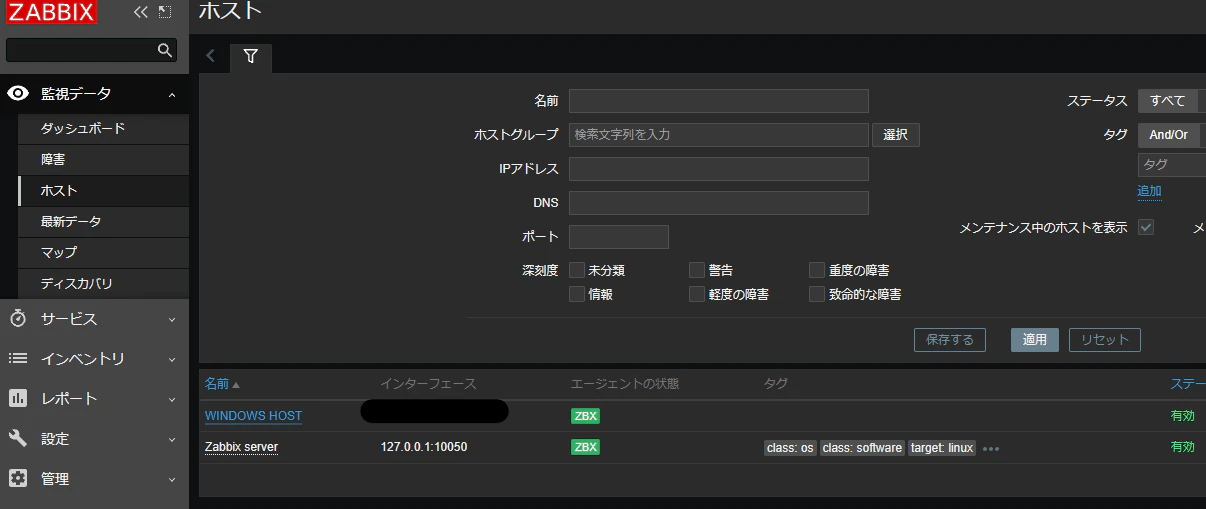Click the gear icon beside 管理
This screenshot has width=1206, height=509.
point(18,478)
